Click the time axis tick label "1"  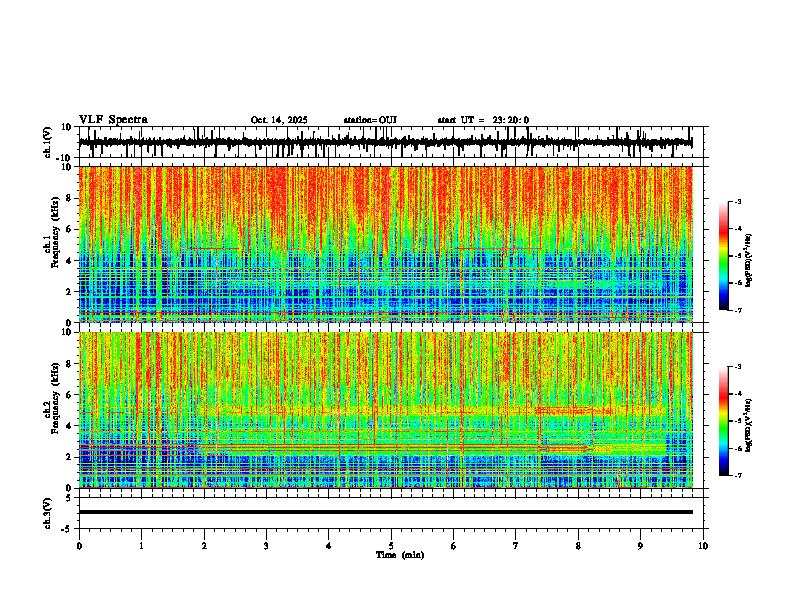point(141,546)
